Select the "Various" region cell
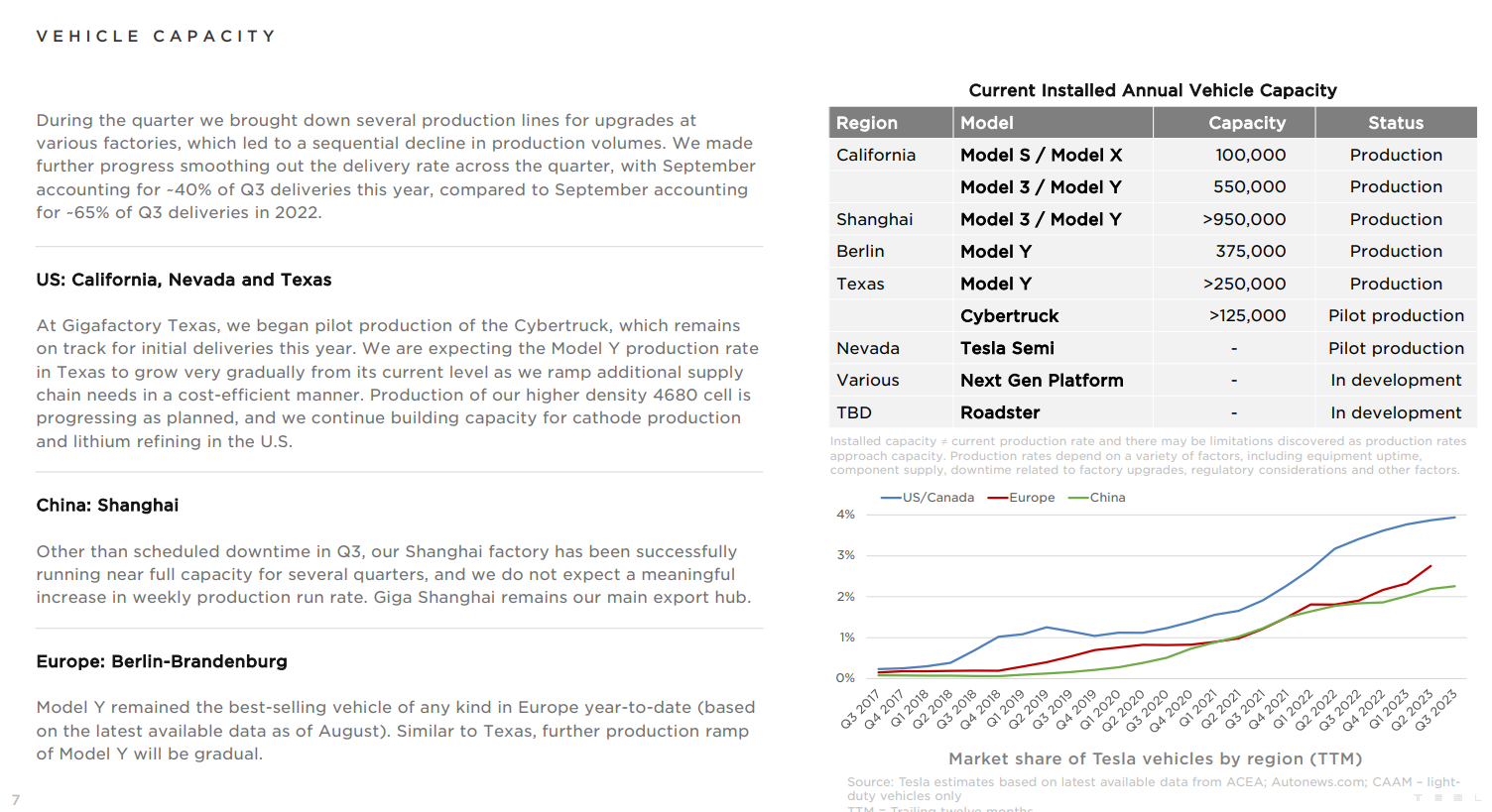Screen dimensions: 1492x812 pos(868,380)
